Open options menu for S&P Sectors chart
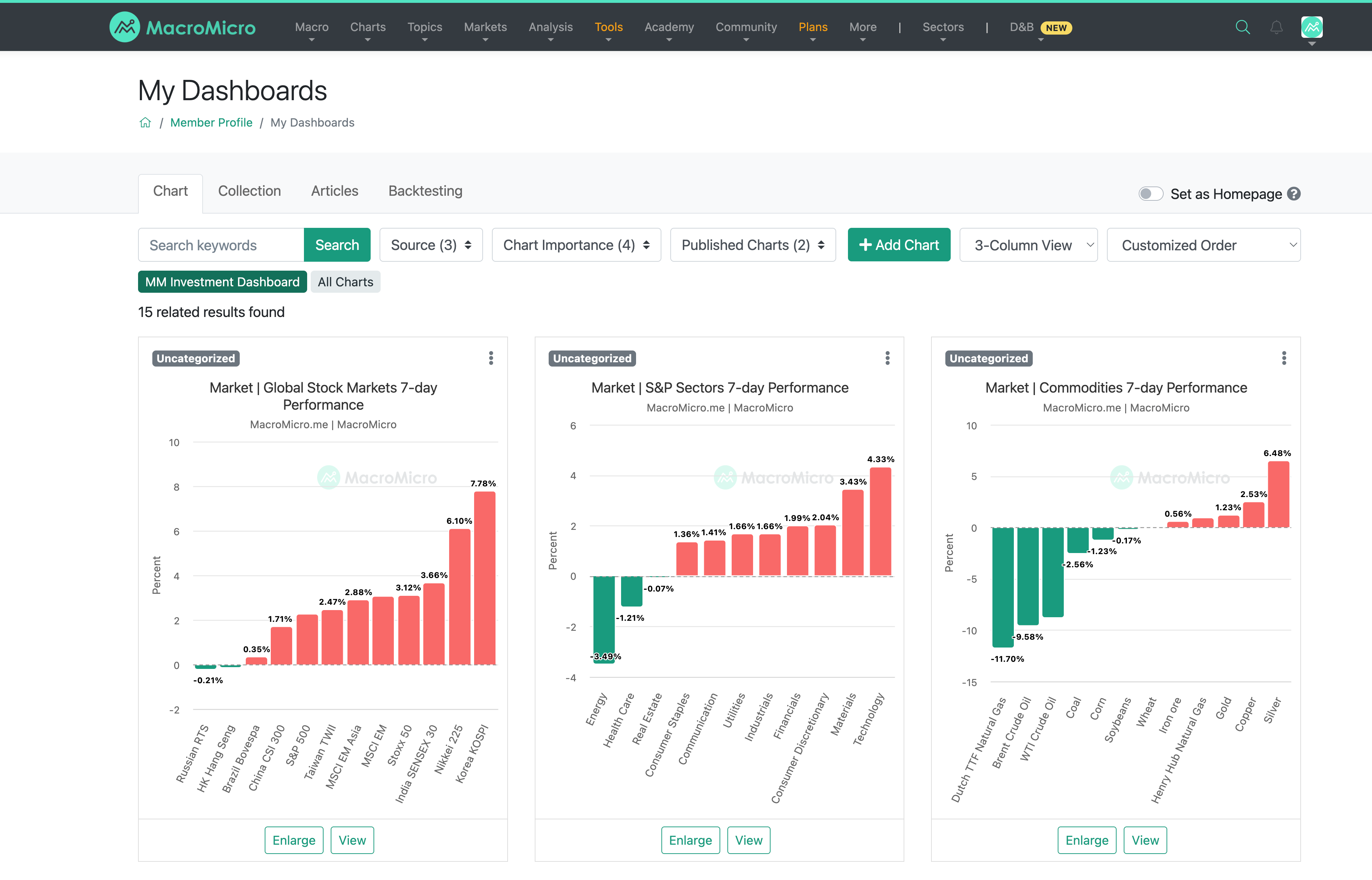The width and height of the screenshot is (1372, 880). 887,358
